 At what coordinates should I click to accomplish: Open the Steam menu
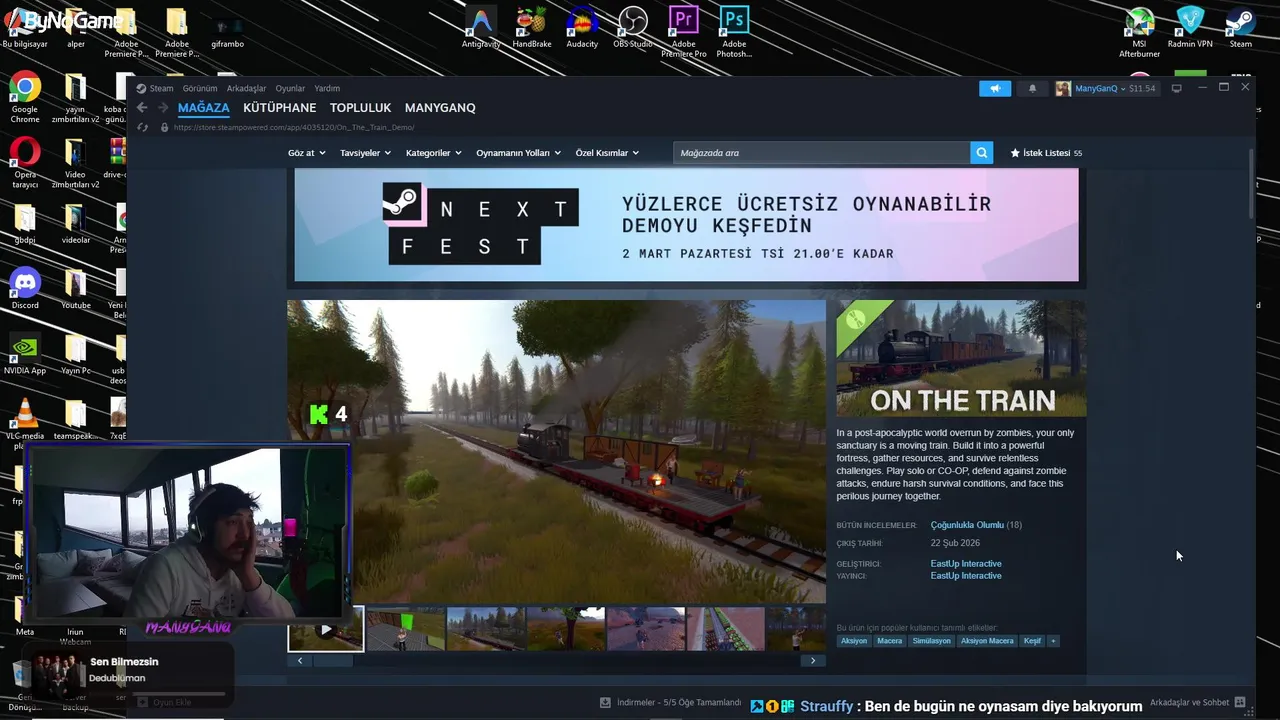tap(161, 88)
